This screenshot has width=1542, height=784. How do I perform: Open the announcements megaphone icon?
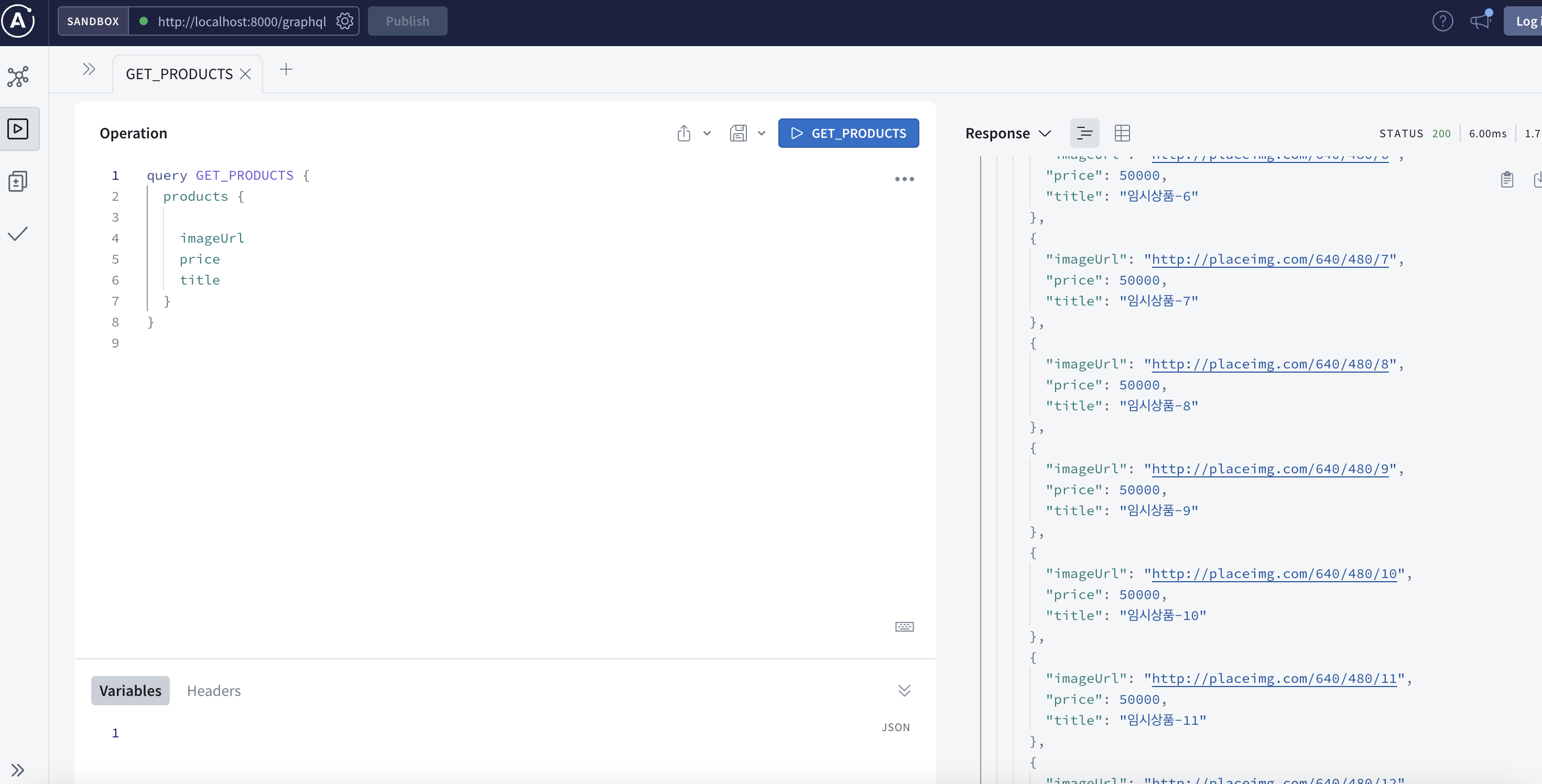click(1480, 21)
